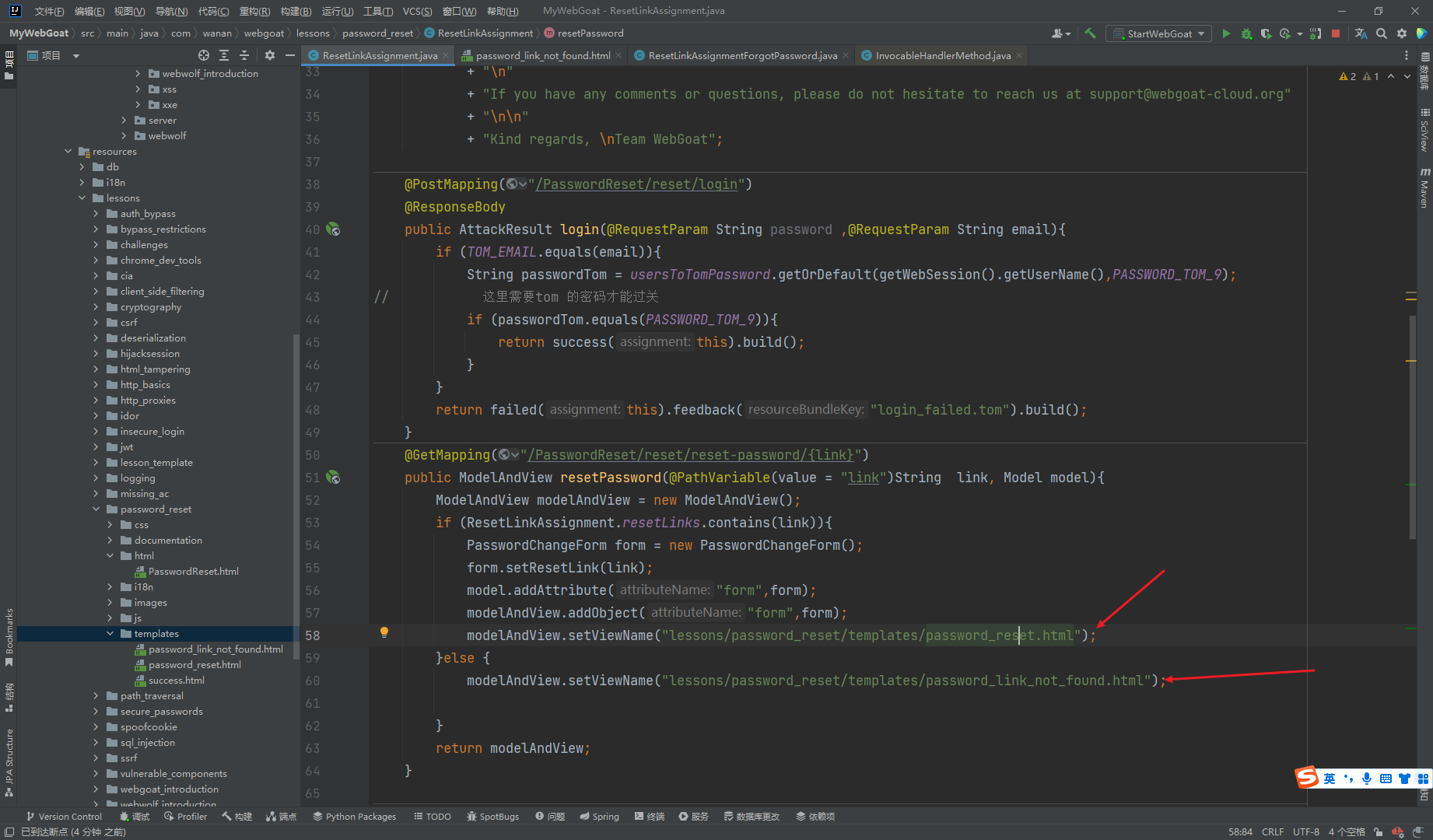Open the 文件(F) menu
The width and height of the screenshot is (1433, 840).
coord(49,11)
